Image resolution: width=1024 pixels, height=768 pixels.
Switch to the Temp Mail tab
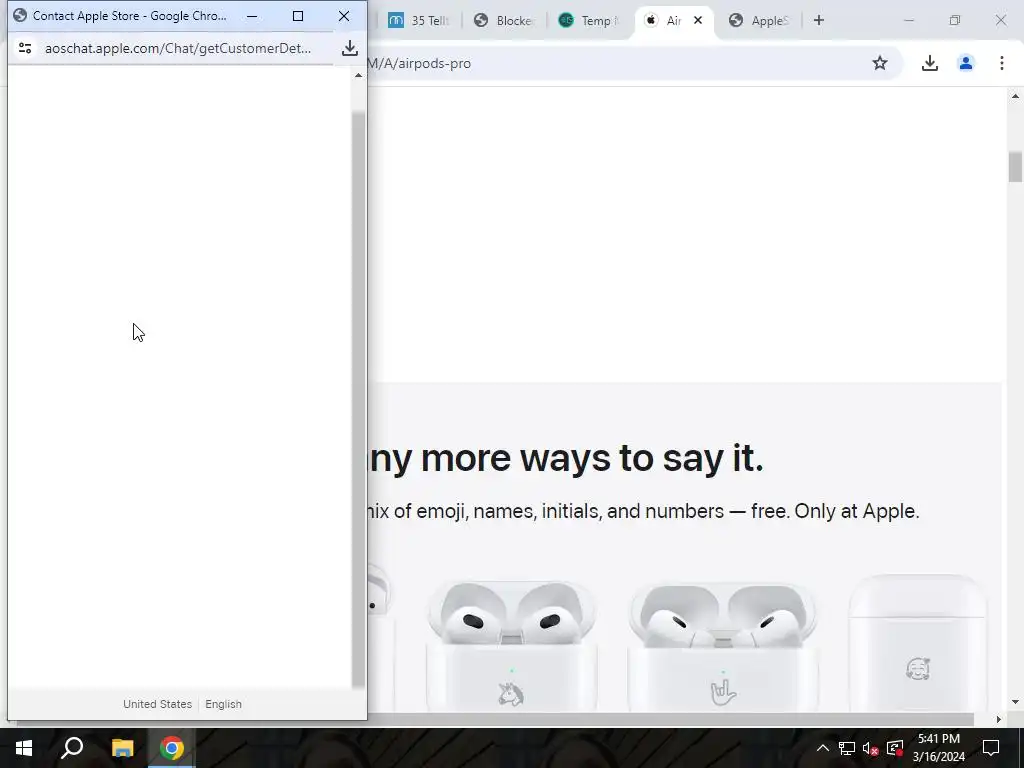[x=589, y=21]
